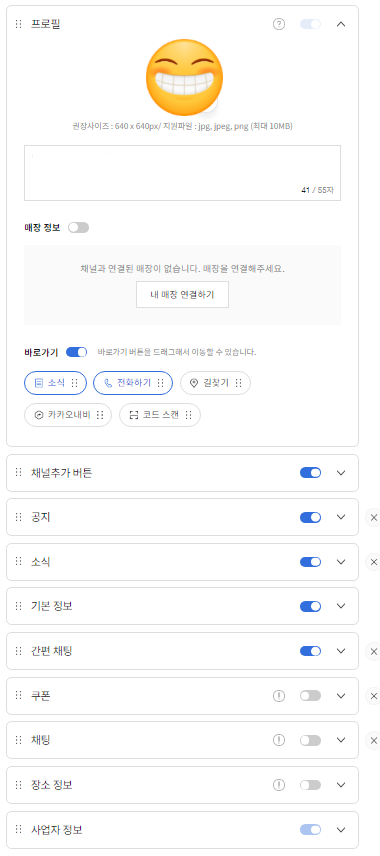Image resolution: width=380 pixels, height=856 pixels.
Task: Select the 소식 shortcut chip
Action: pyautogui.click(x=55, y=383)
